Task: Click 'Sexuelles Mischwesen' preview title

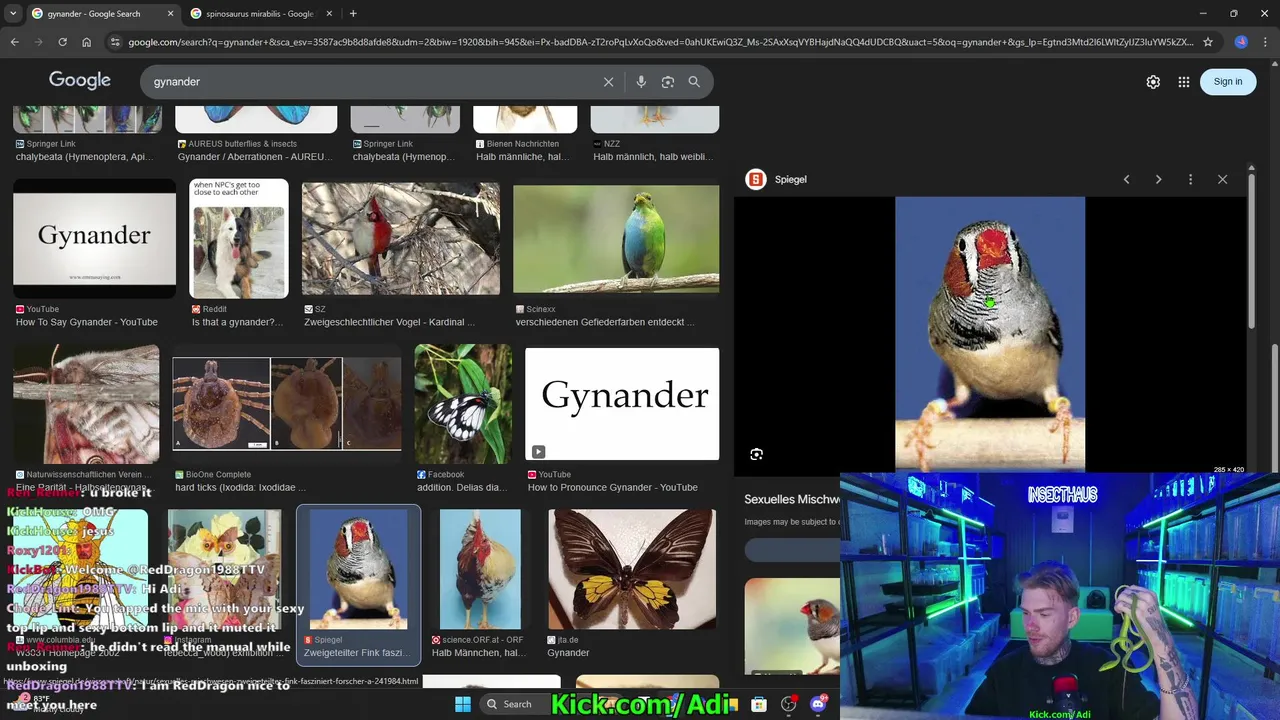Action: coord(792,499)
